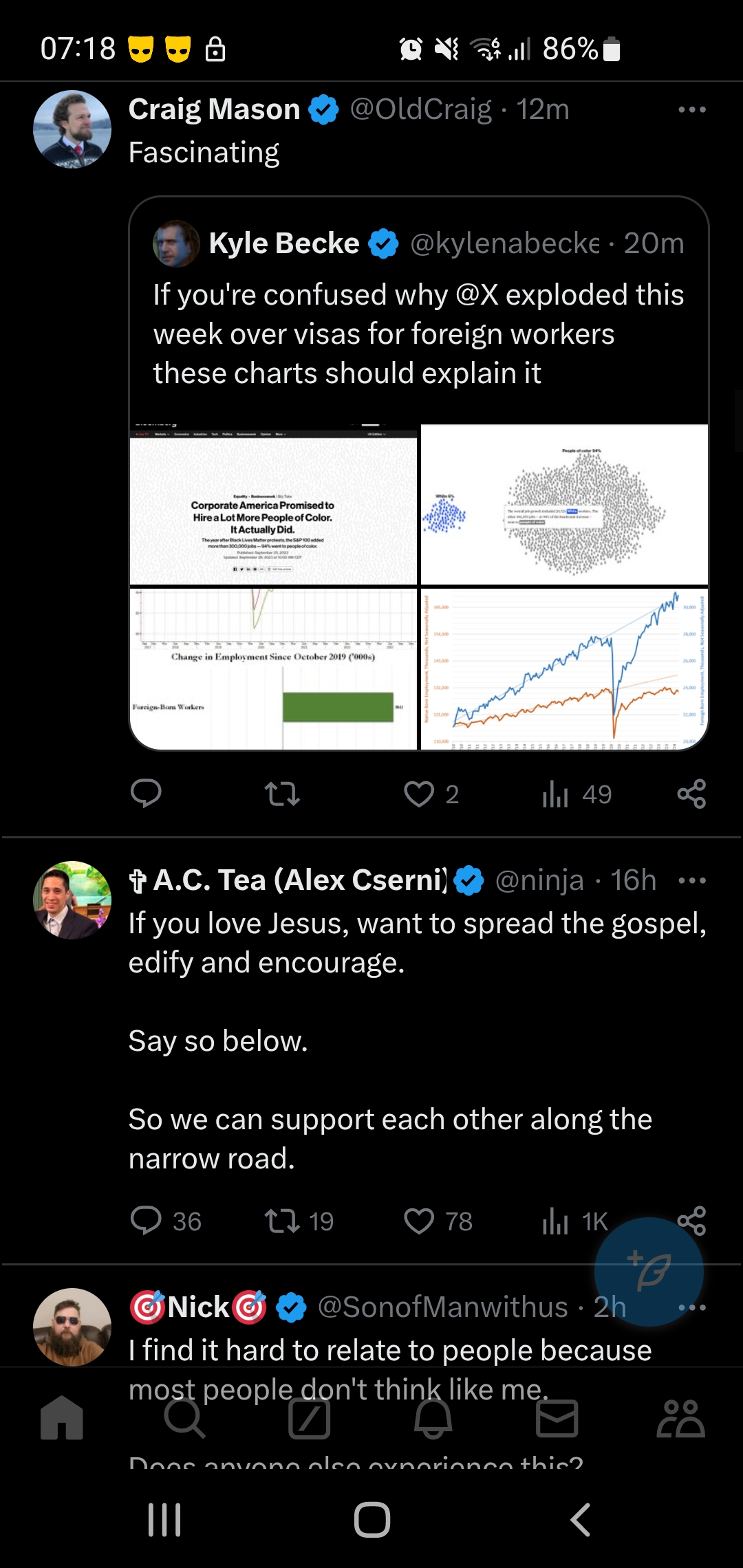Open more options for Craig Mason's post

[x=692, y=109]
